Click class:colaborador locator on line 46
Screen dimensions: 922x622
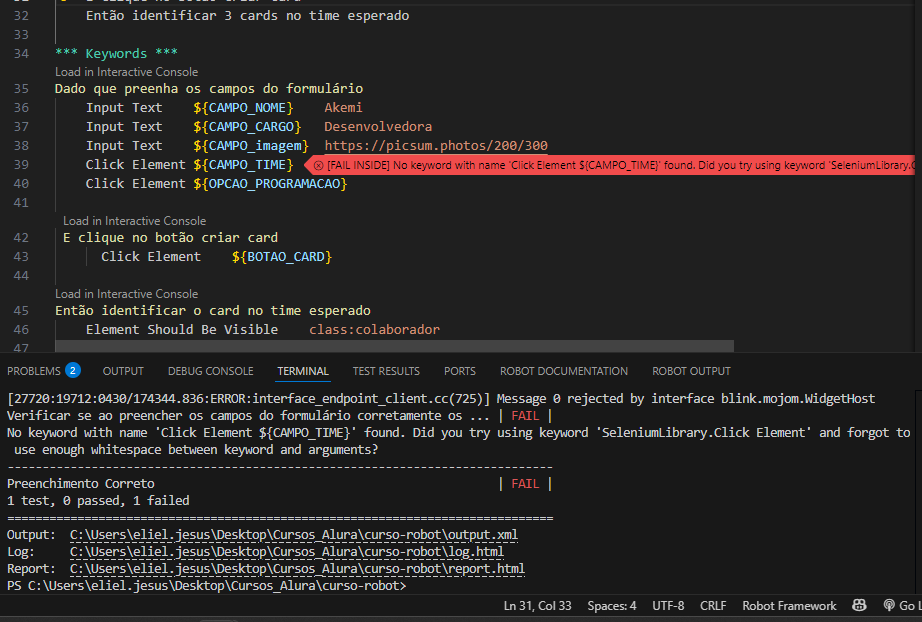click(375, 330)
